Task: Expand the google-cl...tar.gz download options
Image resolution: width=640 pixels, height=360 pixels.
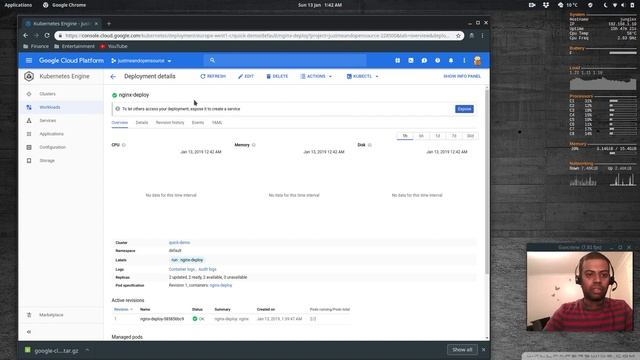Action: pyautogui.click(x=87, y=350)
